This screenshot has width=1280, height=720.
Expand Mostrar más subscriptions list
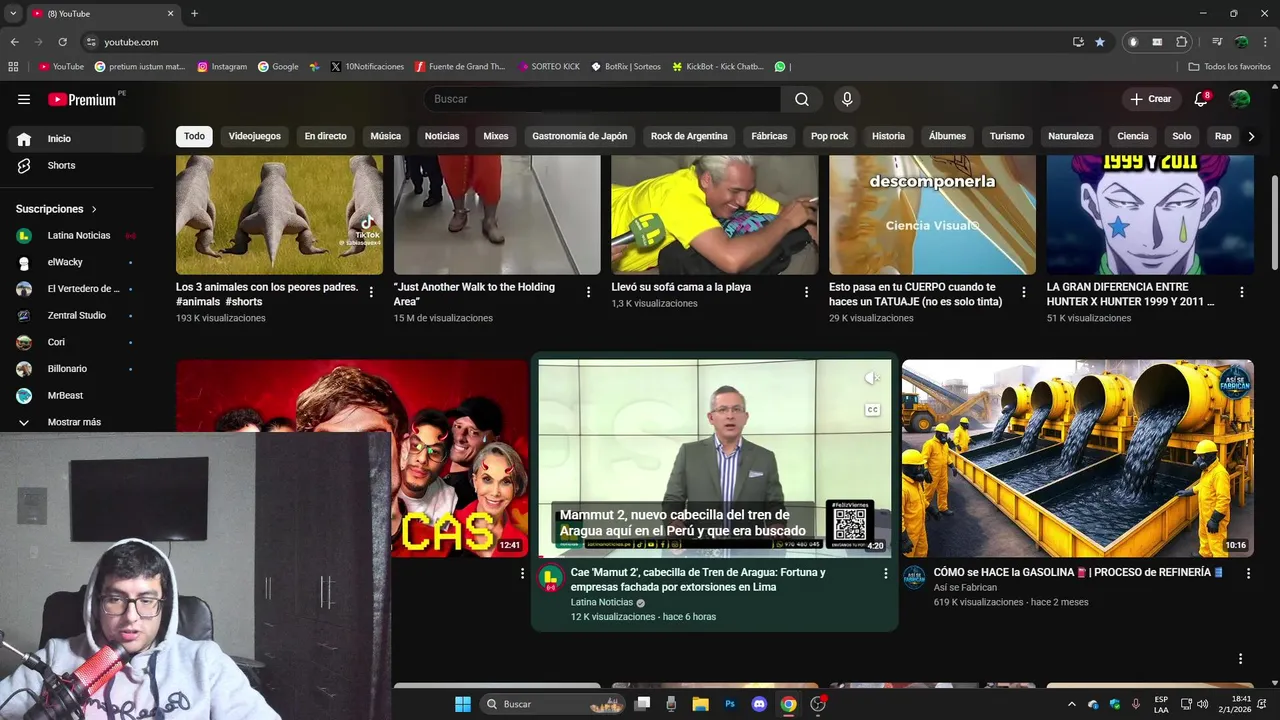(76, 422)
